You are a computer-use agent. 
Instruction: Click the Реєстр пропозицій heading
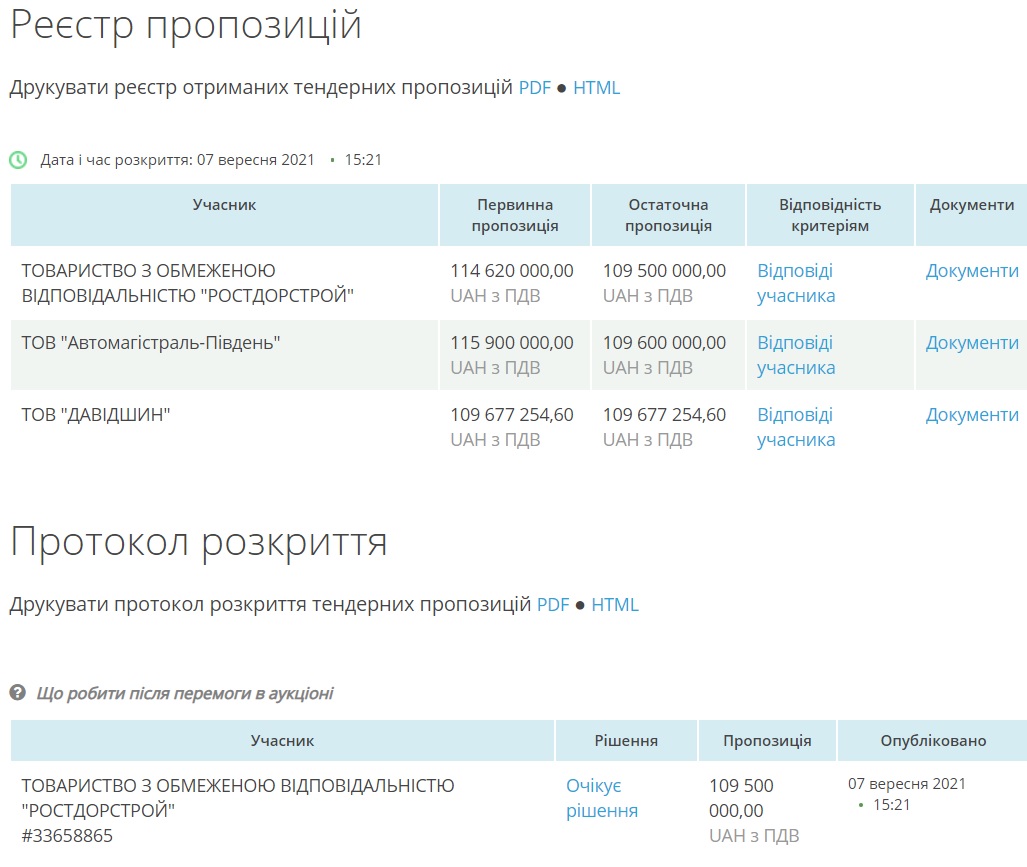click(x=186, y=26)
